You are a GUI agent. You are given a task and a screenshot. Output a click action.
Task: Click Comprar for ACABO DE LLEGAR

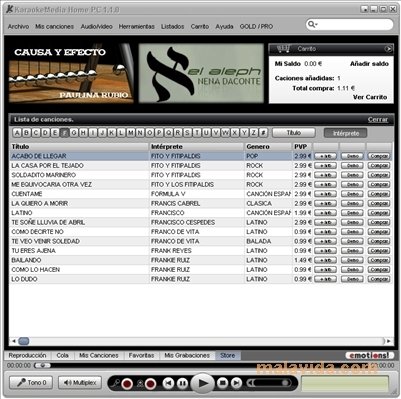(379, 156)
